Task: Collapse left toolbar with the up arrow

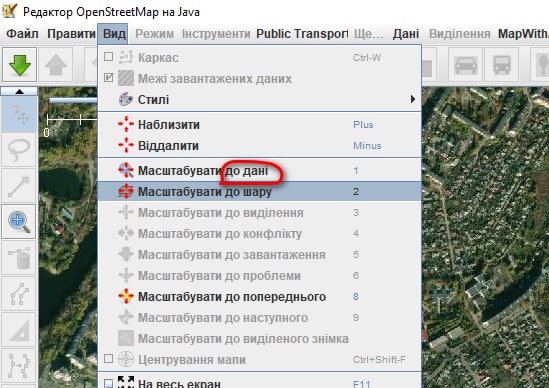Action: point(19,91)
